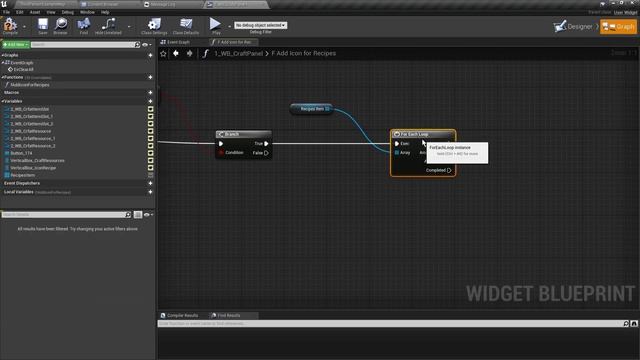The image size is (640, 360).
Task: Add a new function with plus icon
Action: tap(150, 77)
